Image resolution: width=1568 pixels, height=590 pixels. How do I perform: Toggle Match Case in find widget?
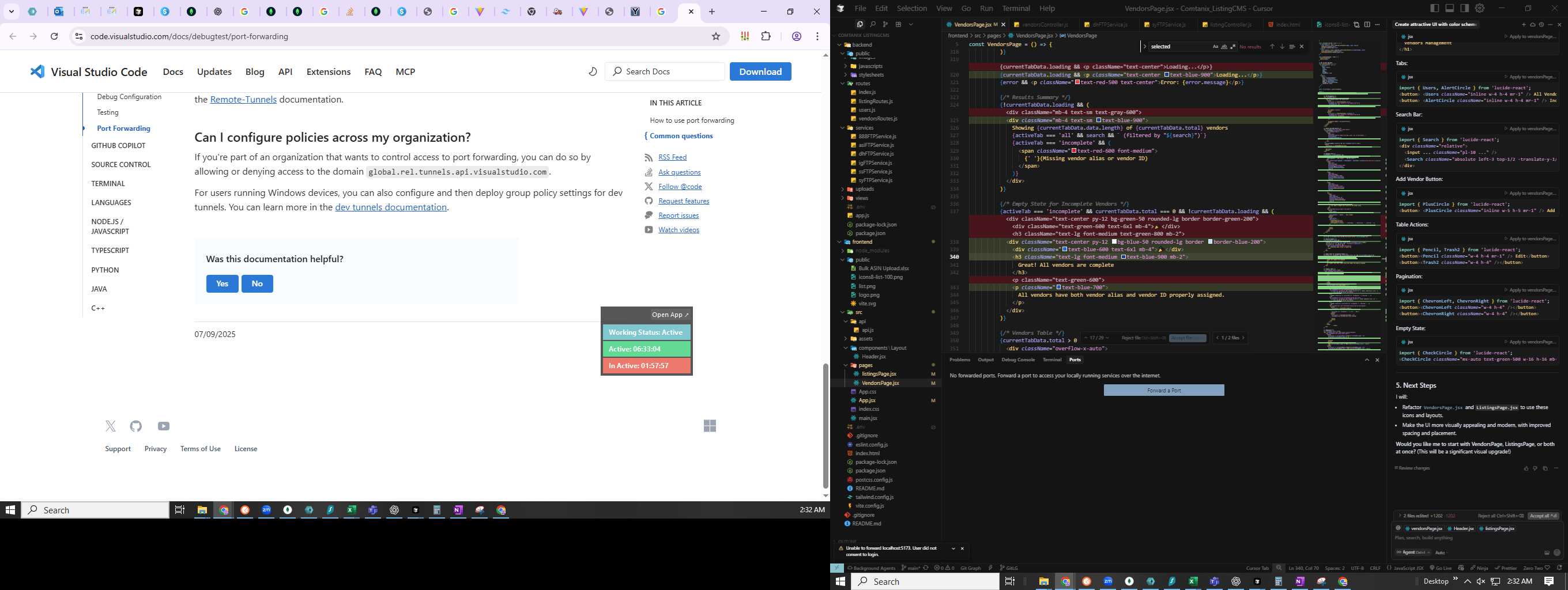point(1216,46)
